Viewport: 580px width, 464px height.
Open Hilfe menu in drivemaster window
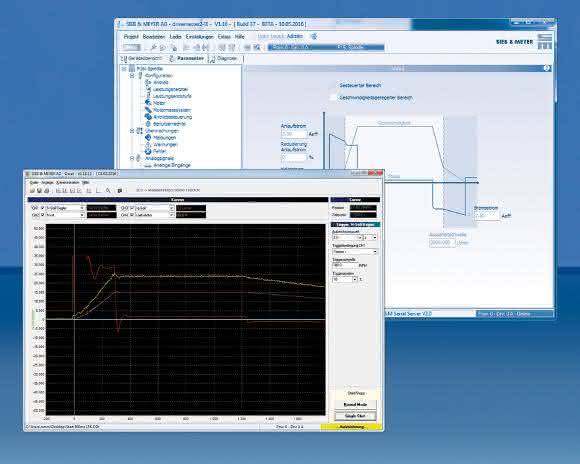(x=240, y=37)
